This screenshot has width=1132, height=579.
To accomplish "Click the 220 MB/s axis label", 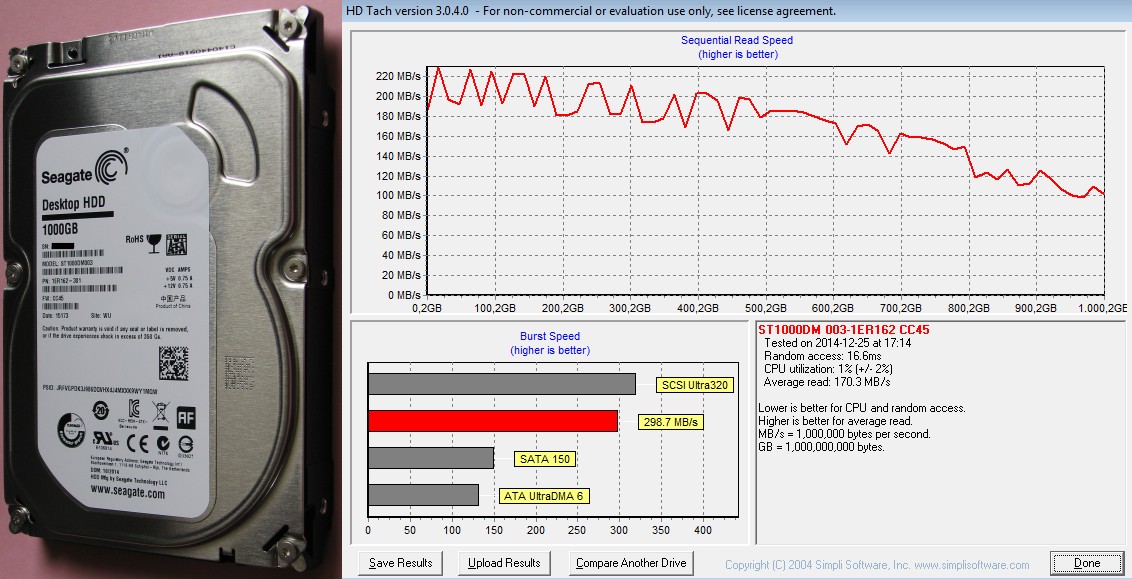I will click(398, 76).
